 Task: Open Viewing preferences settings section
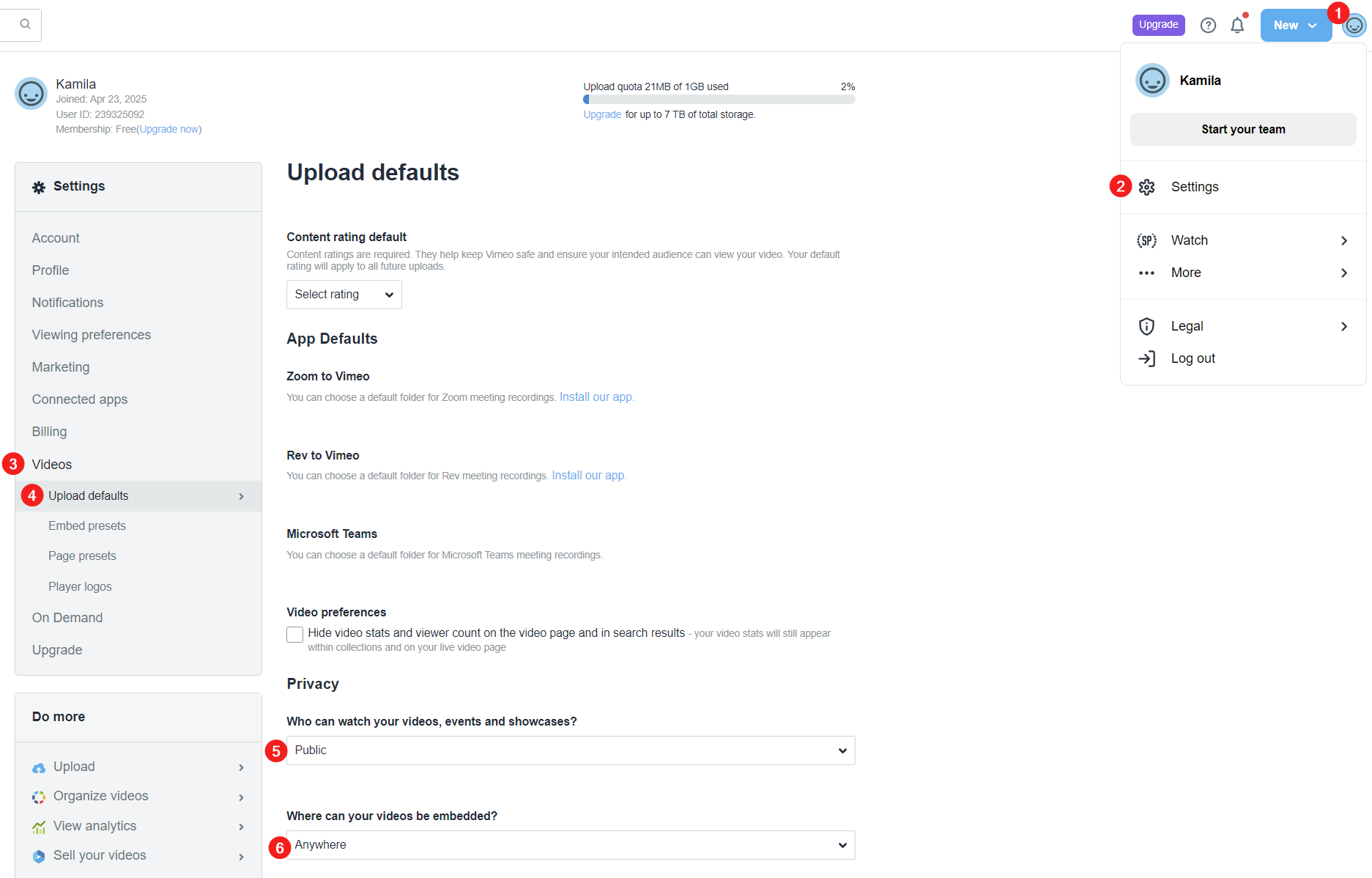(92, 335)
